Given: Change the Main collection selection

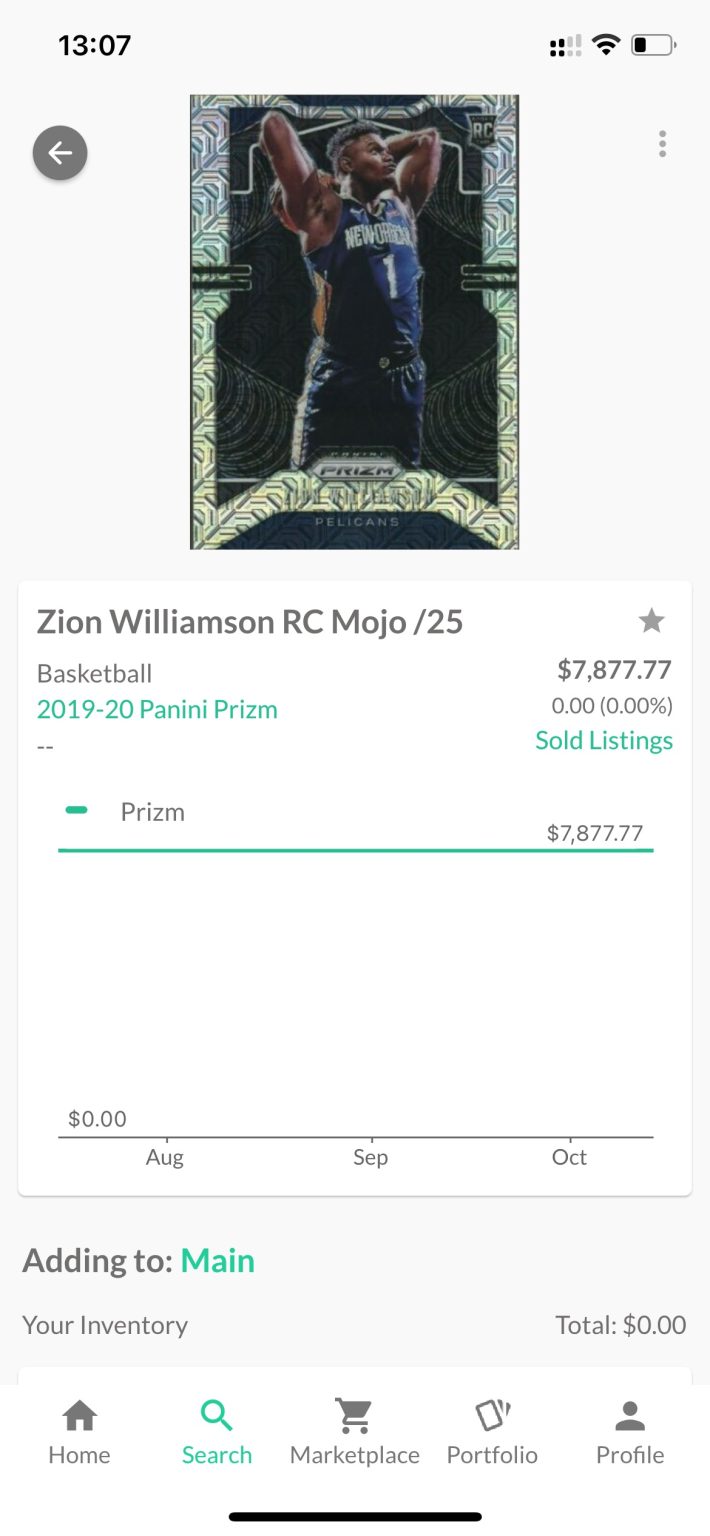Looking at the screenshot, I should pyautogui.click(x=218, y=1261).
